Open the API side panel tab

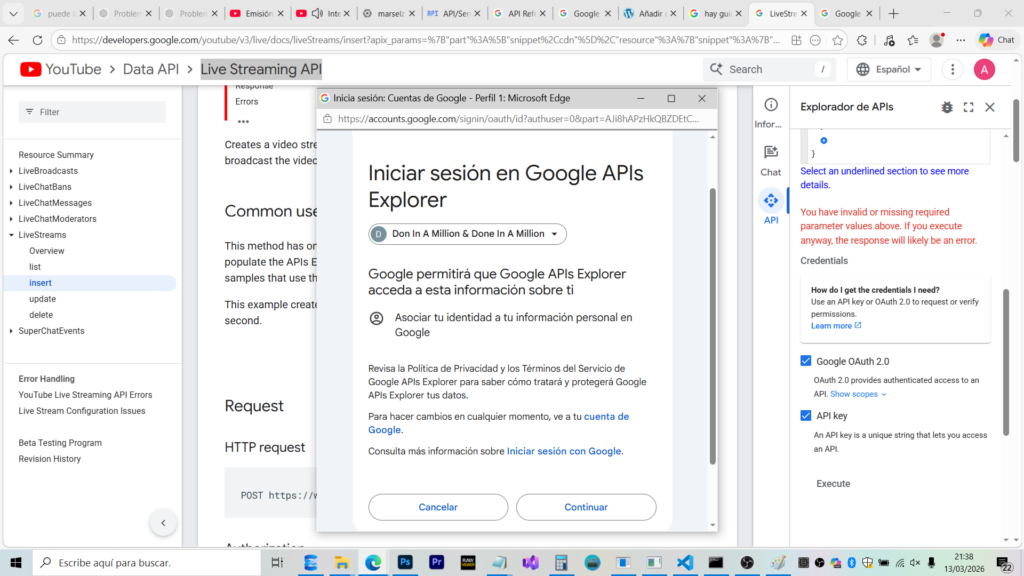pos(770,206)
